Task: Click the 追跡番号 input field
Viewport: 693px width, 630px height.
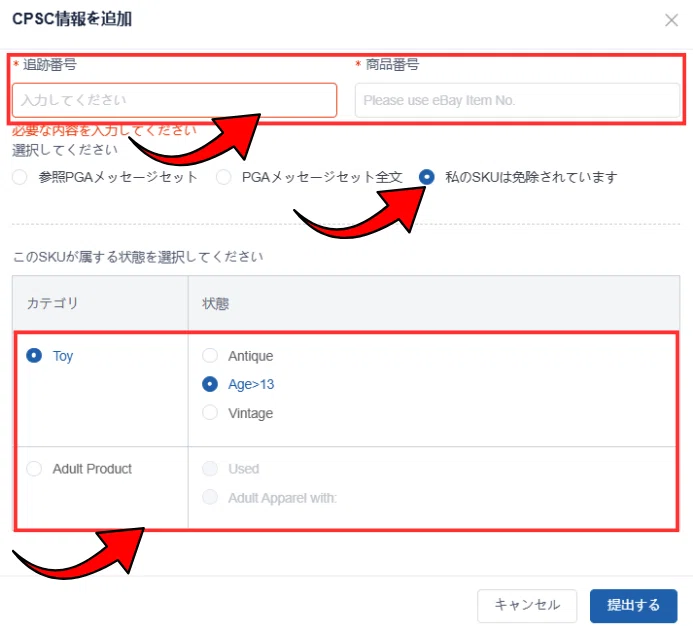Action: click(x=175, y=100)
